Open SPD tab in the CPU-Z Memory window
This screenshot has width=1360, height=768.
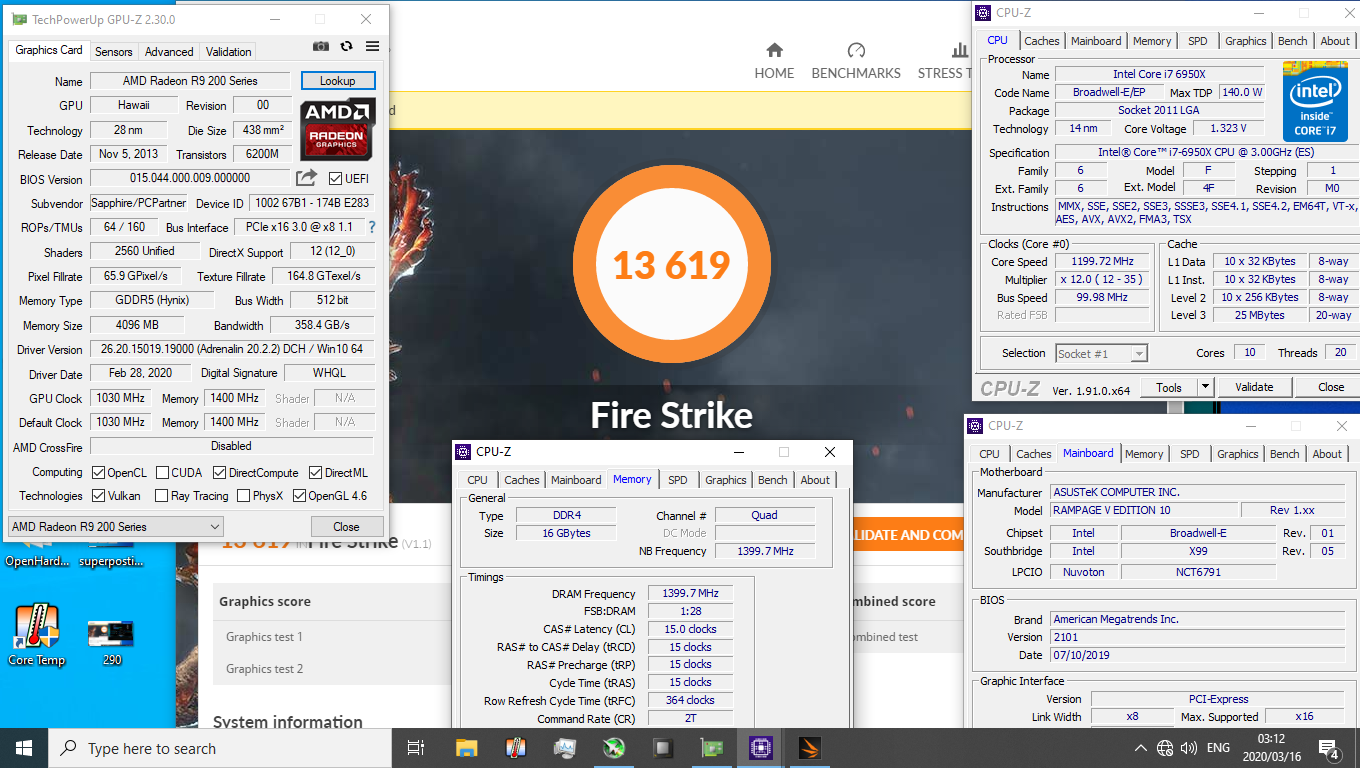[678, 480]
